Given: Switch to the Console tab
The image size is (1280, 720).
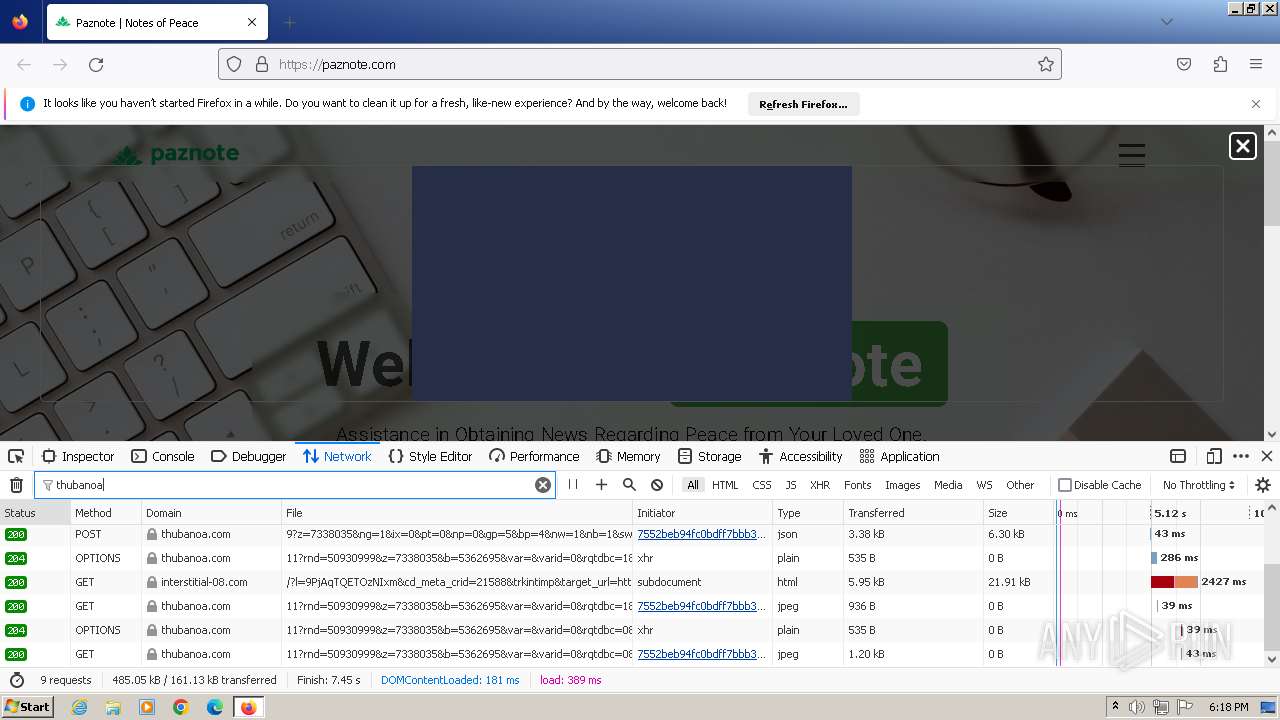Looking at the screenshot, I should point(163,456).
